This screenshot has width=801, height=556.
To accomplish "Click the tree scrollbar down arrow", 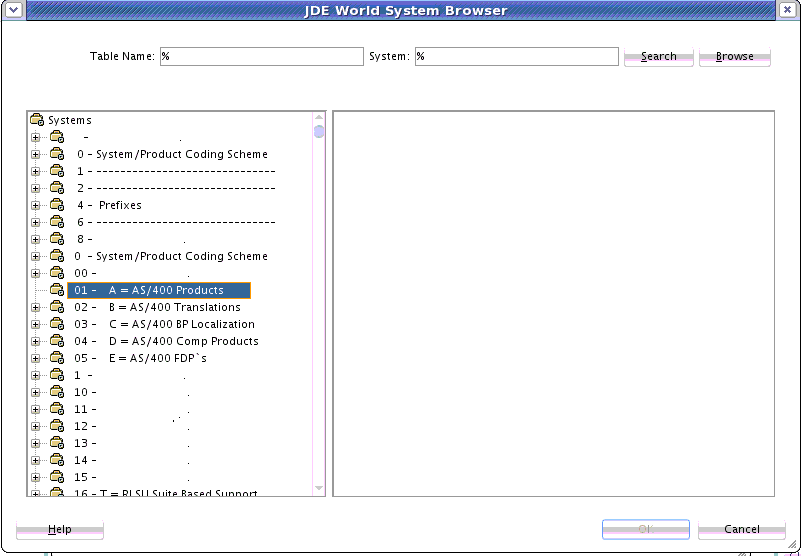I will [x=319, y=488].
